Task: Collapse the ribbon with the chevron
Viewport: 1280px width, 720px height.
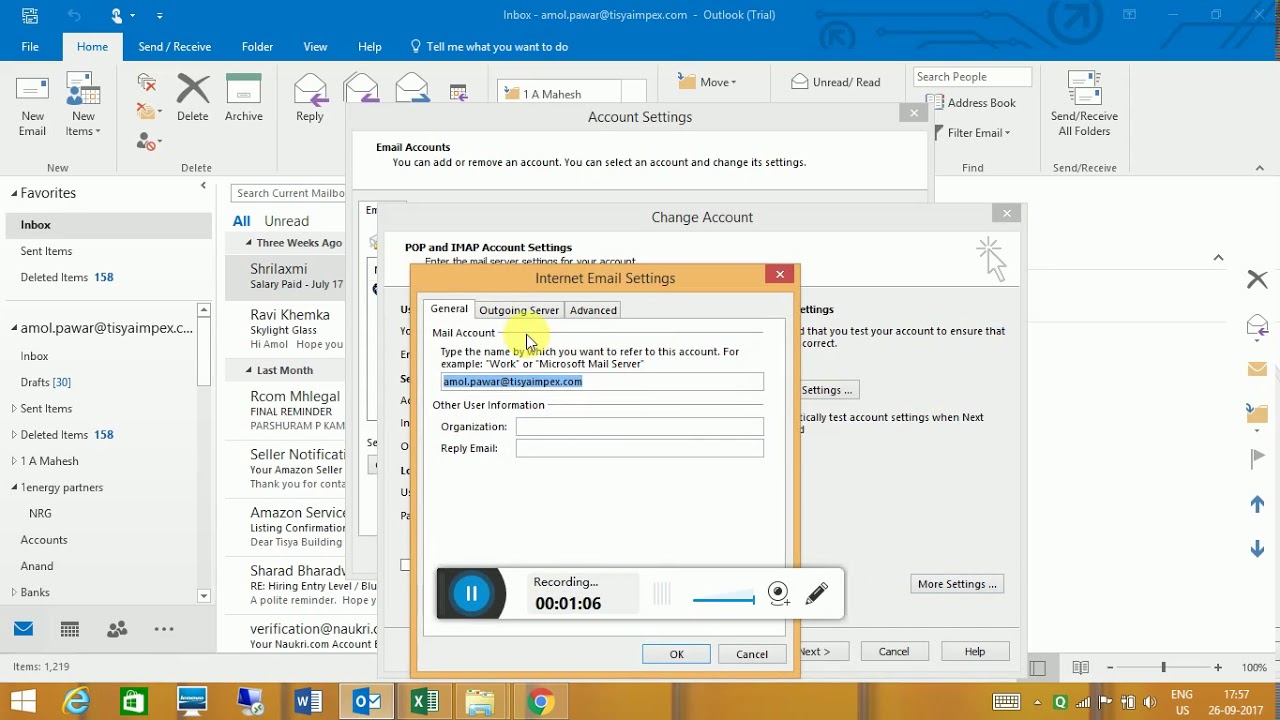Action: 1260,168
